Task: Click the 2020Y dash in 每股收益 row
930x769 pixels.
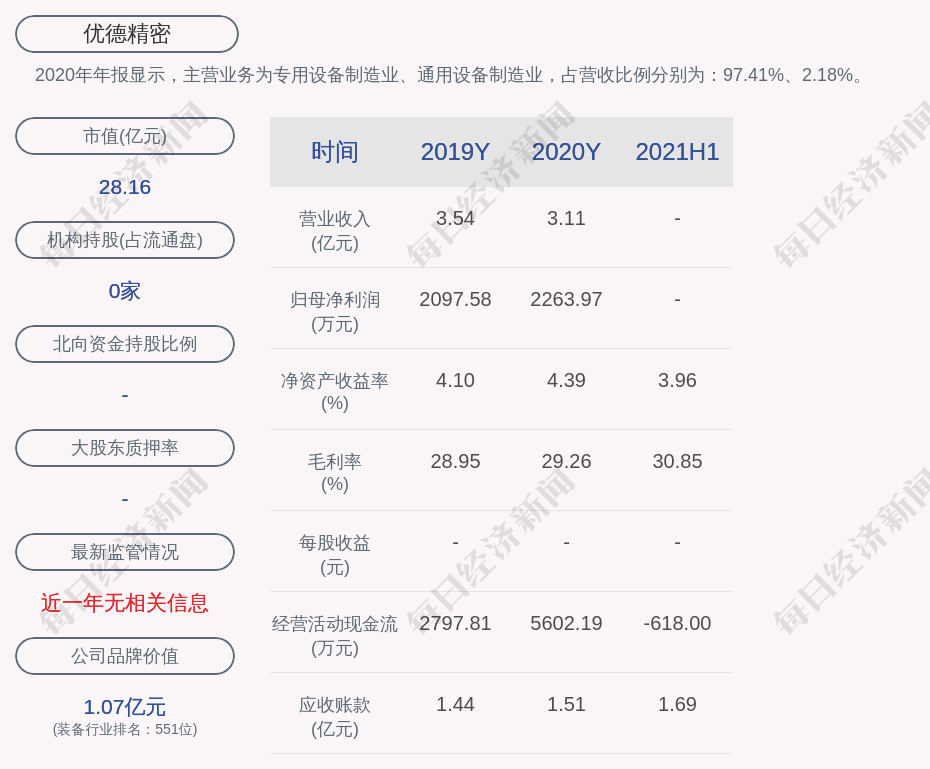Action: [566, 543]
